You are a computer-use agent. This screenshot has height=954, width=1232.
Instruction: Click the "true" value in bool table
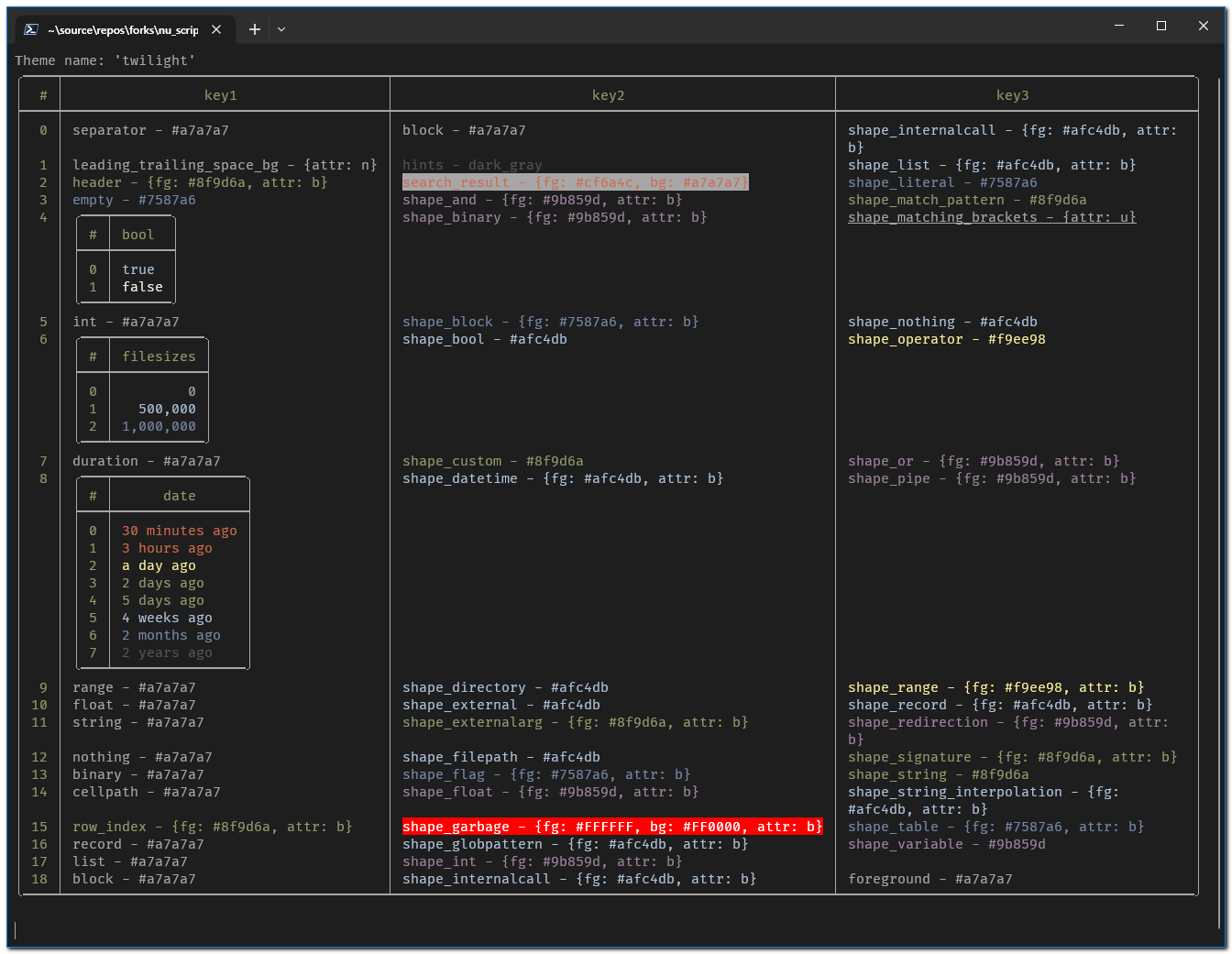click(x=138, y=269)
